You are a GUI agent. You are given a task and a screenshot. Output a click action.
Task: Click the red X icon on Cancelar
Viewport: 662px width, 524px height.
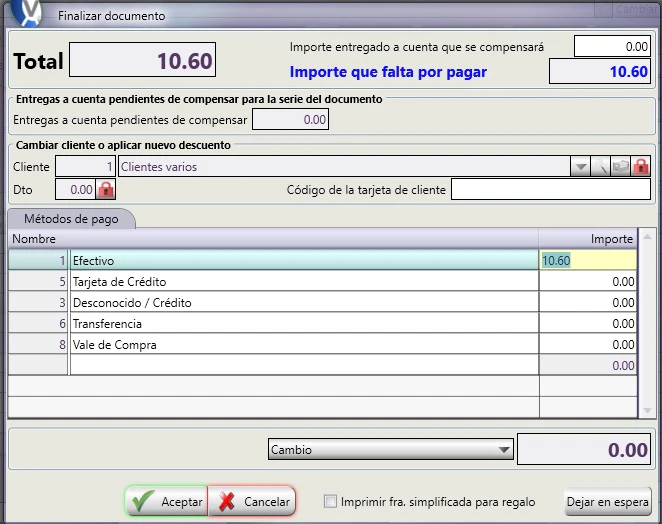tap(227, 501)
